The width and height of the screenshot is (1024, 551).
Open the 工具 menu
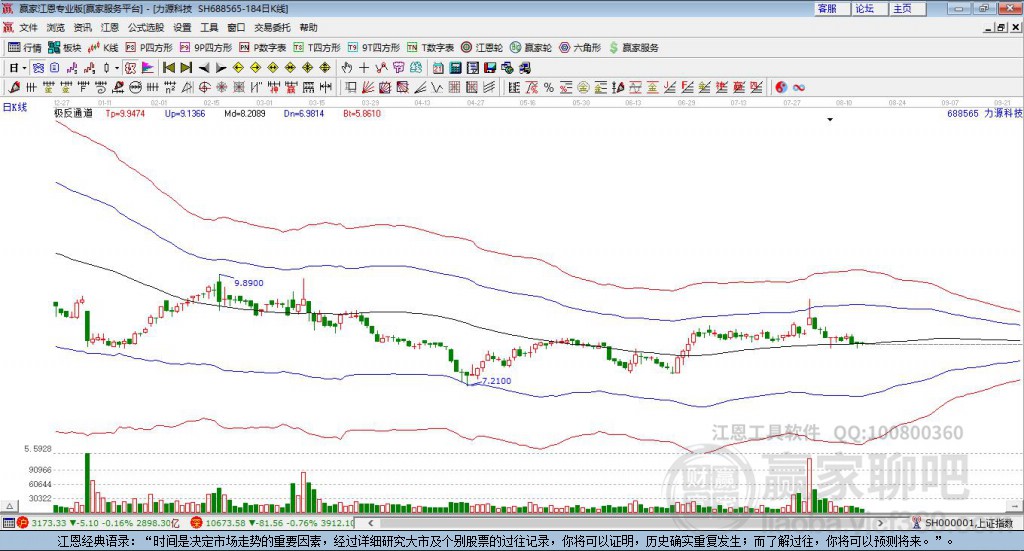(209, 27)
